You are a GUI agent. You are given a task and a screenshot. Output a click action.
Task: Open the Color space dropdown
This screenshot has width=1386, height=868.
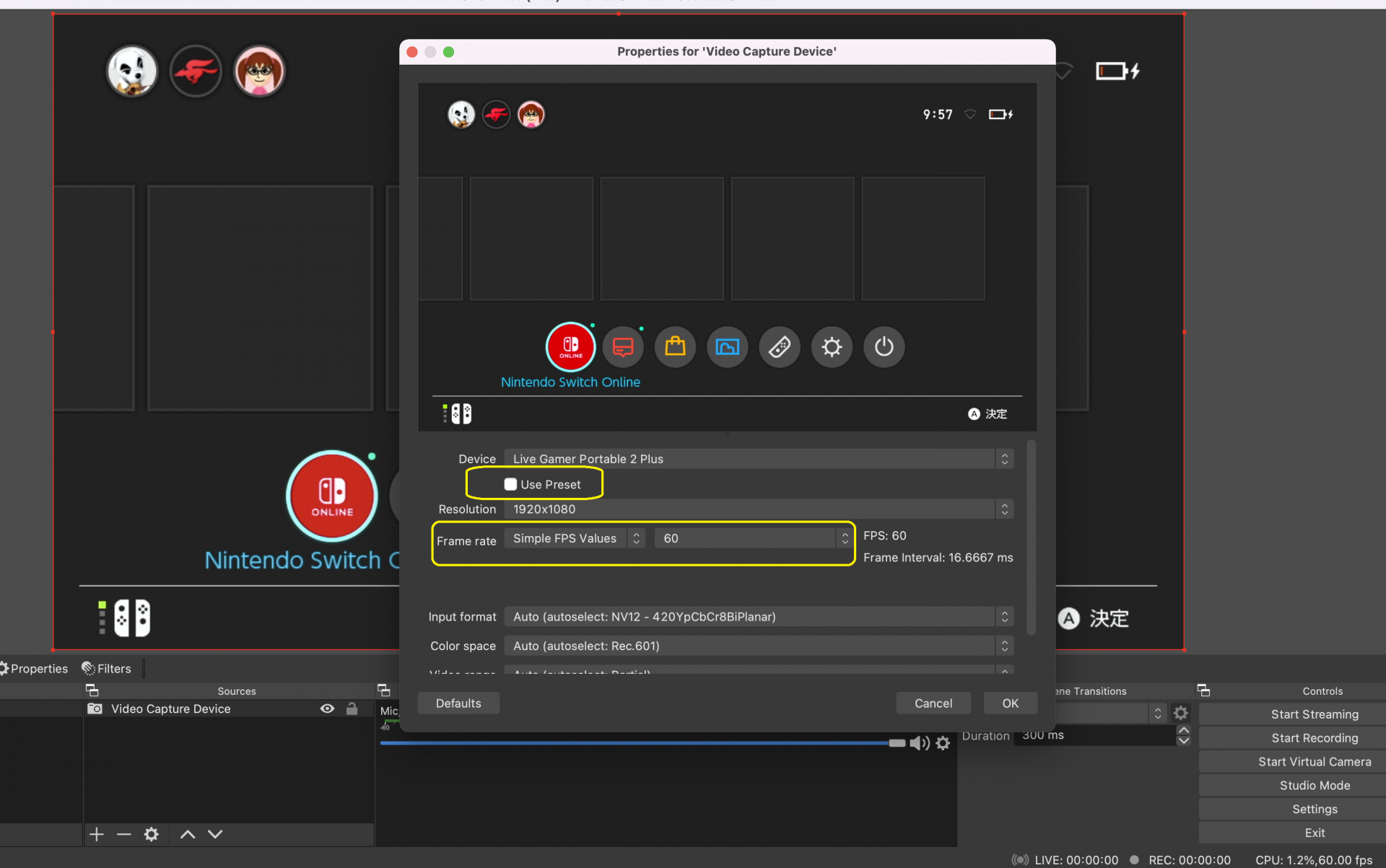[x=759, y=646]
